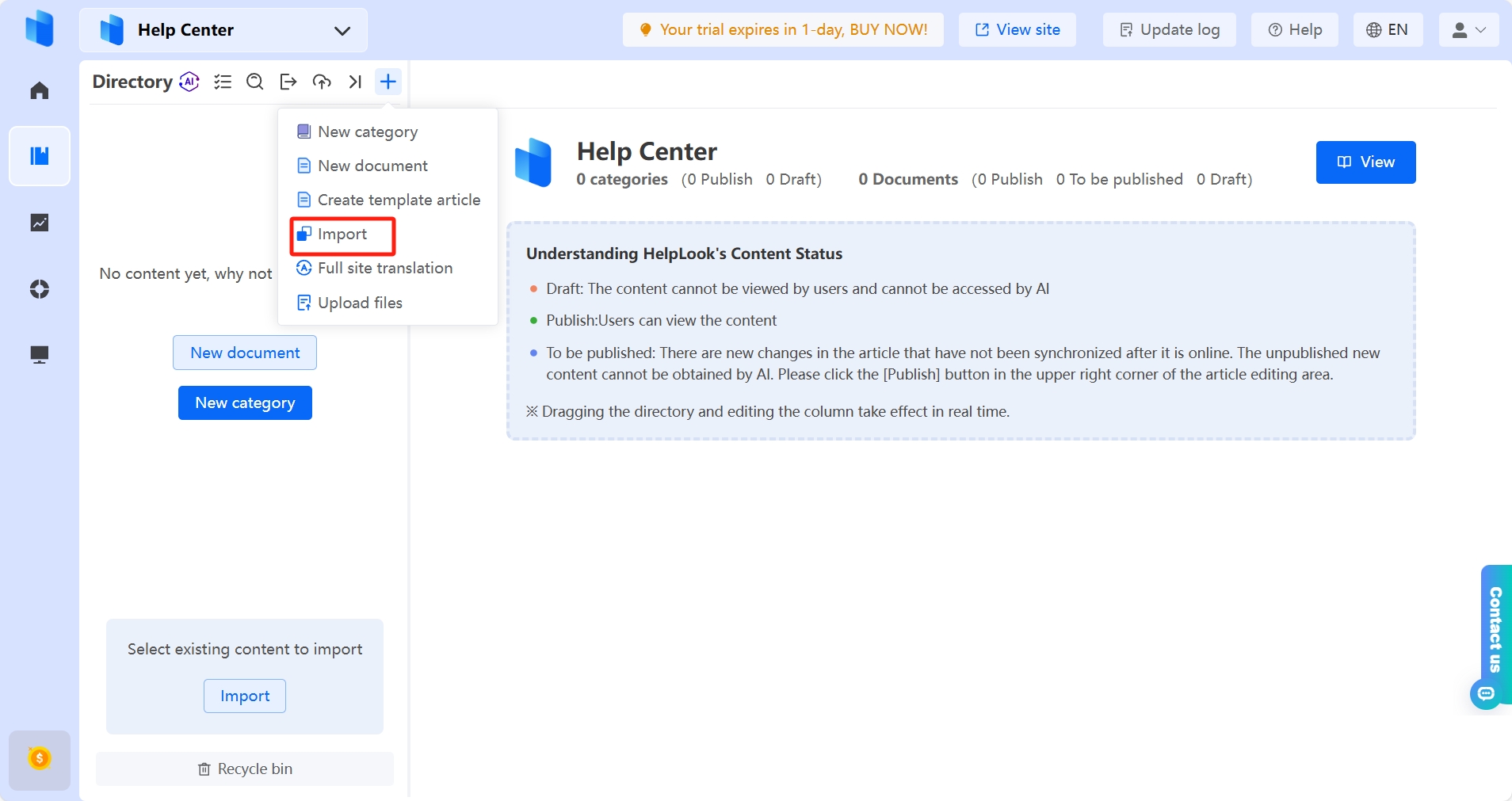Screen dimensions: 1512x801
Task: Open the Home section in sidebar
Action: 39,90
